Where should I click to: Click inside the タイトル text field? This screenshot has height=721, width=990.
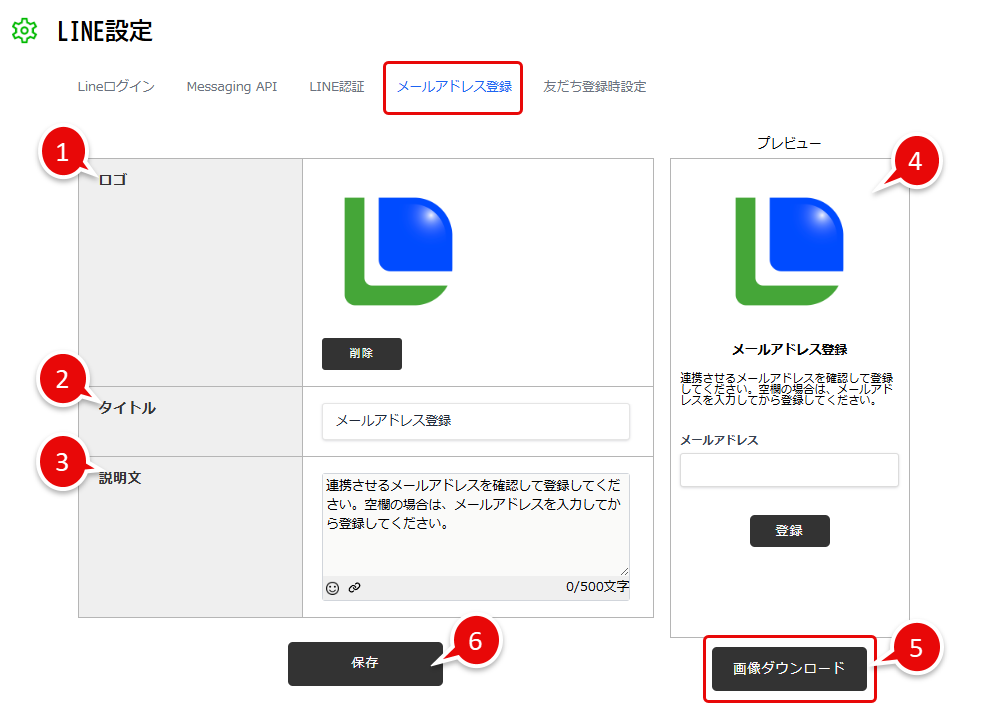[x=476, y=421]
